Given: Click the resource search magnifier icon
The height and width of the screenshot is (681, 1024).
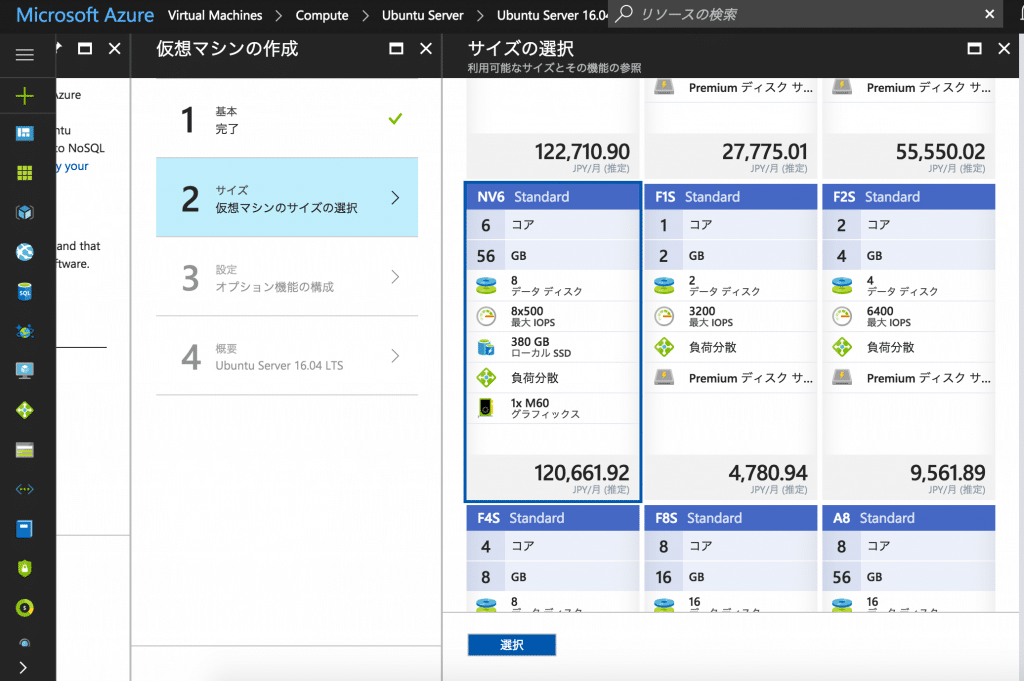Looking at the screenshot, I should click(x=624, y=13).
